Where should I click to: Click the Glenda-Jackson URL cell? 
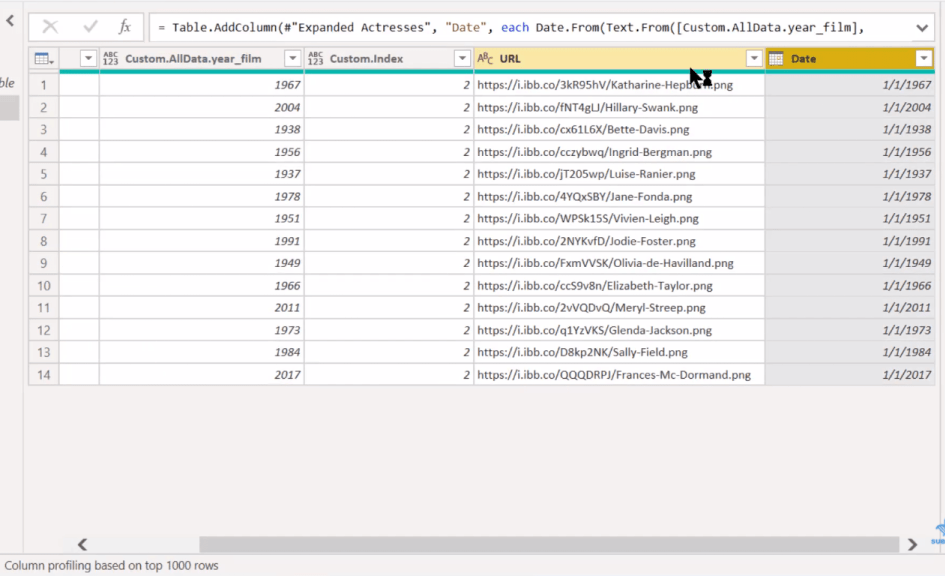click(619, 330)
